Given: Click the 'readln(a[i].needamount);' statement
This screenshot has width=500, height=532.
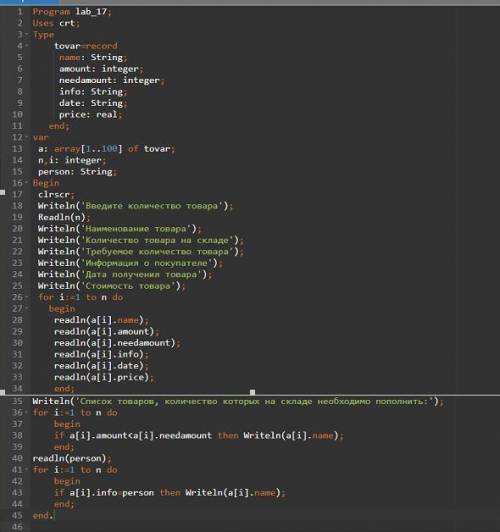Looking at the screenshot, I should coord(117,343).
